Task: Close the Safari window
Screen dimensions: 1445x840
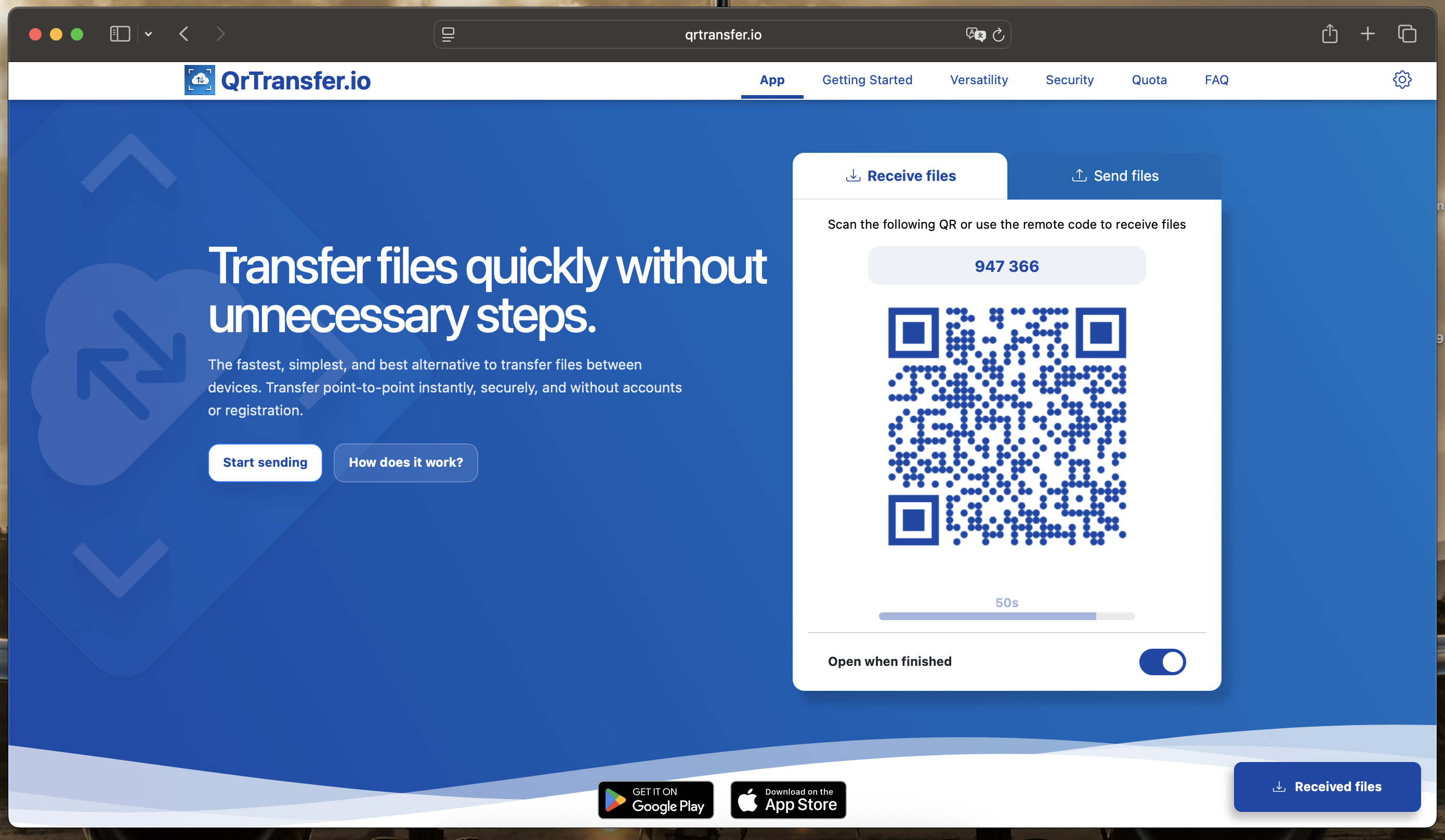Action: [x=35, y=34]
